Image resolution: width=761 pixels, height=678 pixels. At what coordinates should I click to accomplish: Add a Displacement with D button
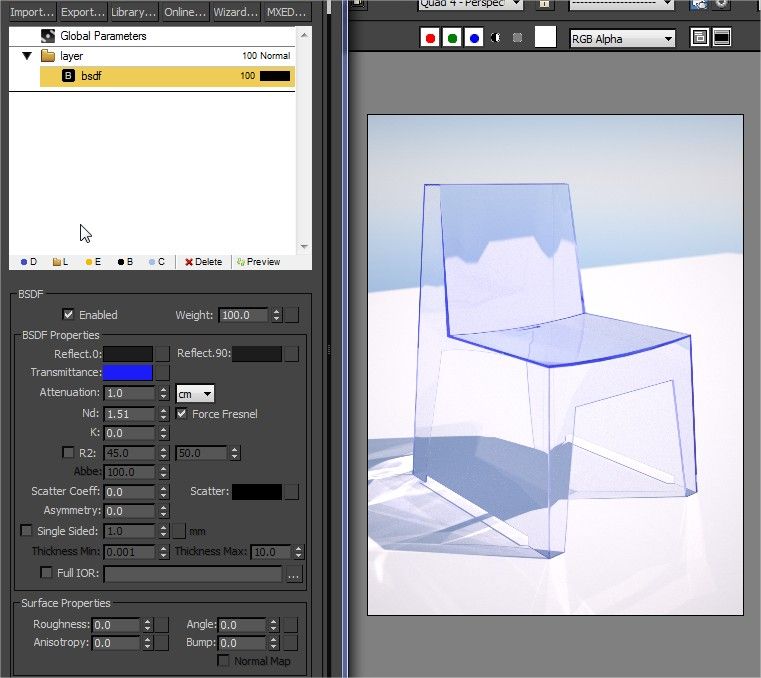[29, 262]
